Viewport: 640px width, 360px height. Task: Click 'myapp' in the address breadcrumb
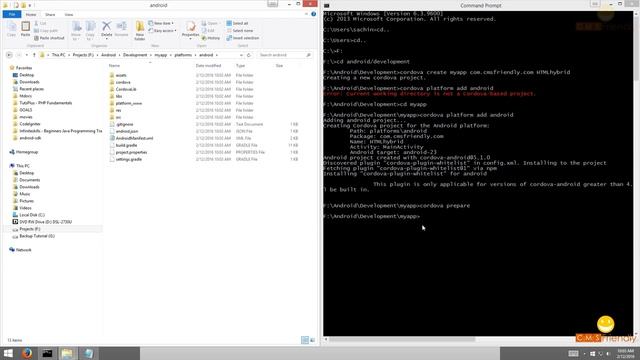[x=160, y=55]
